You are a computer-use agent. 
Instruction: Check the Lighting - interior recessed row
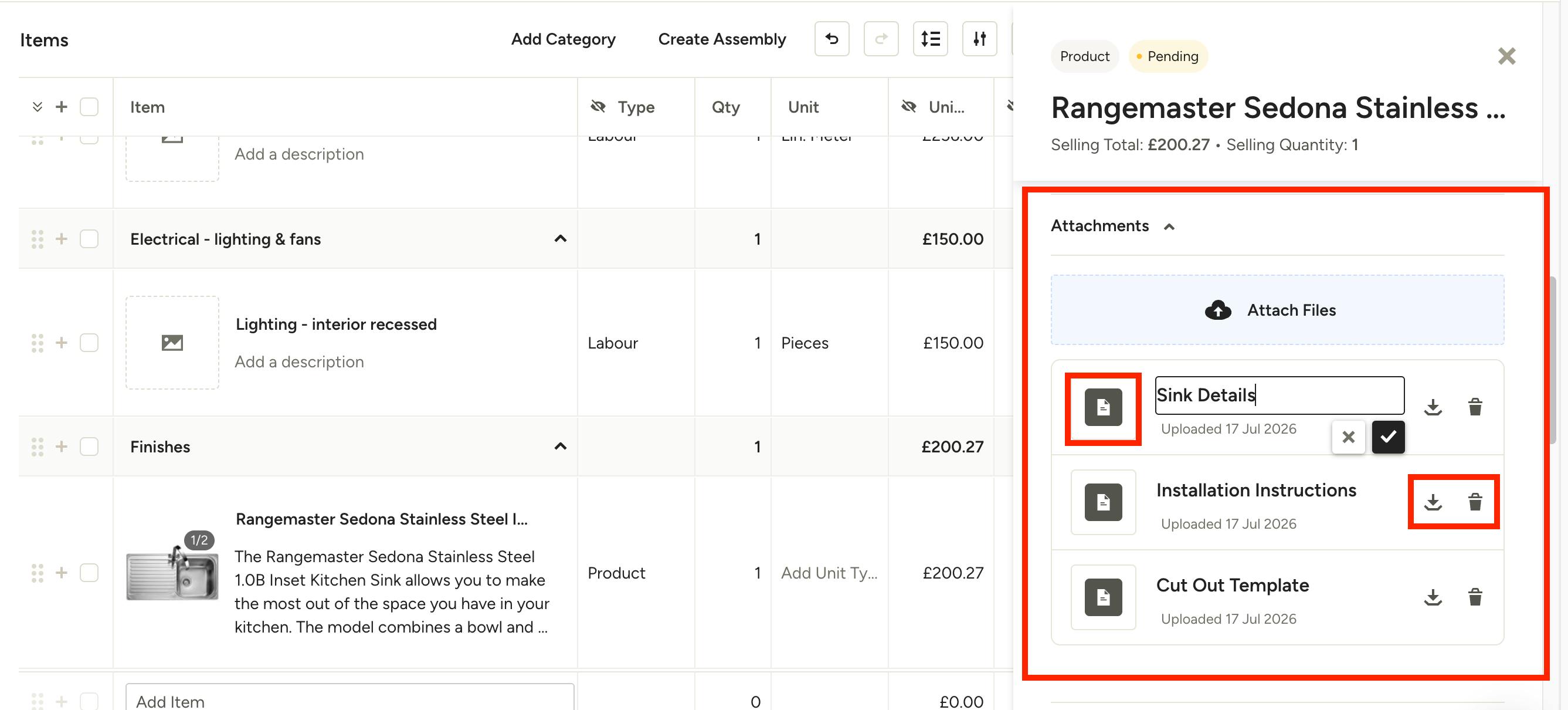point(89,343)
